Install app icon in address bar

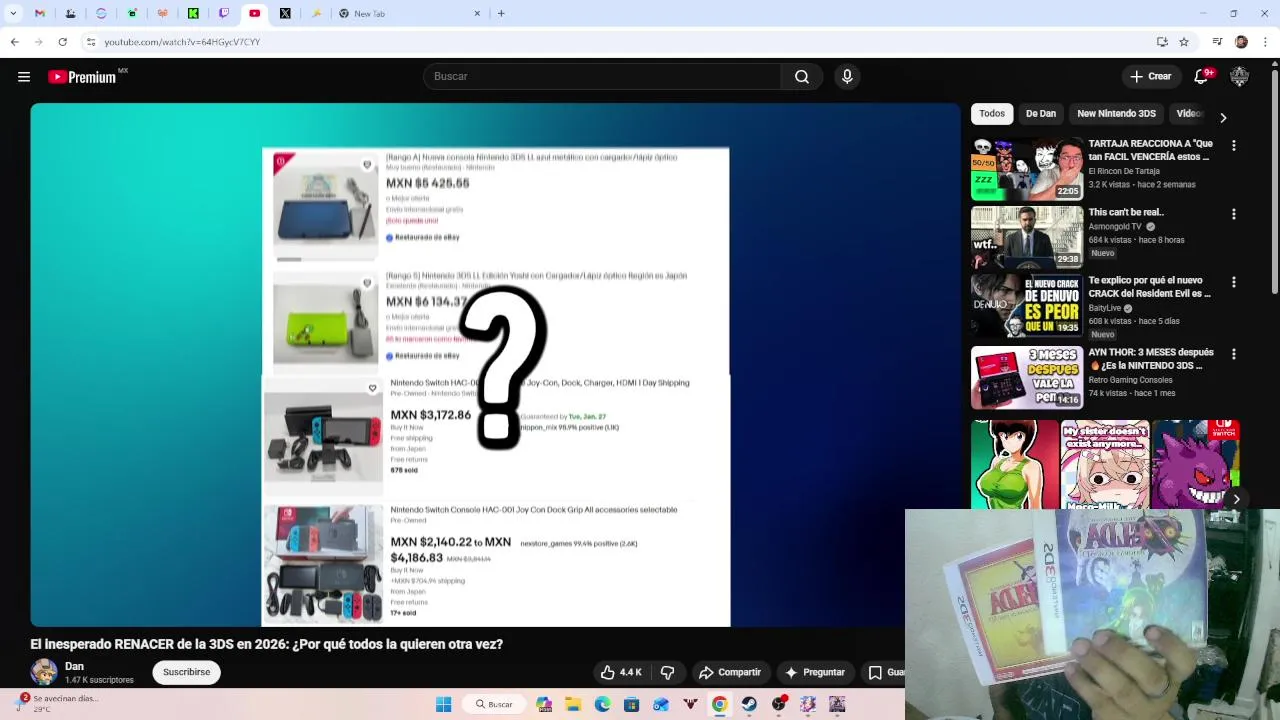pyautogui.click(x=1162, y=42)
